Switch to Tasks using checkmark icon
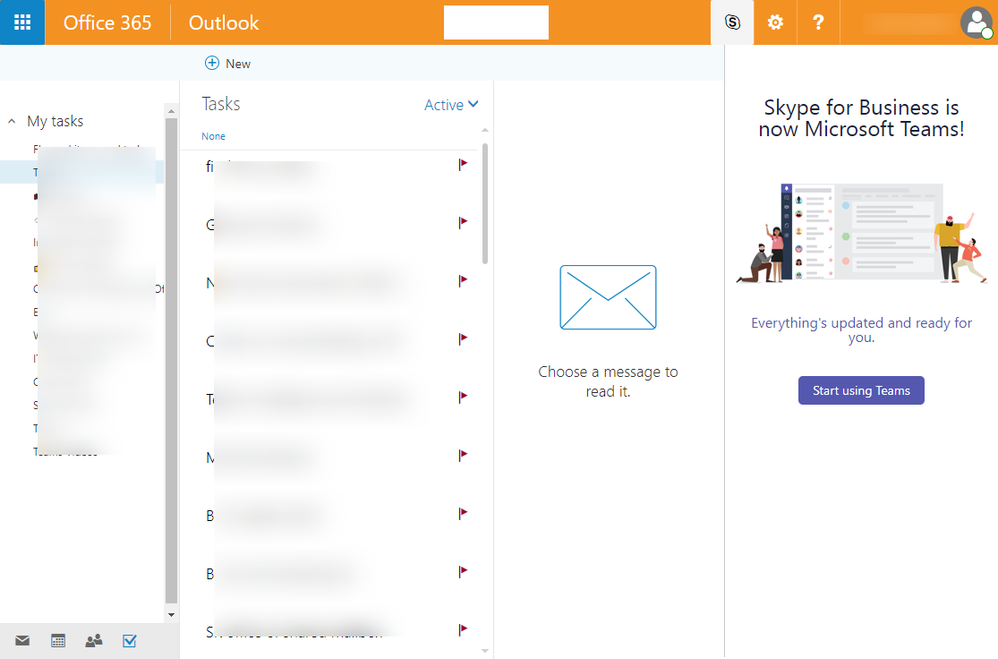Image resolution: width=998 pixels, height=659 pixels. coord(129,641)
